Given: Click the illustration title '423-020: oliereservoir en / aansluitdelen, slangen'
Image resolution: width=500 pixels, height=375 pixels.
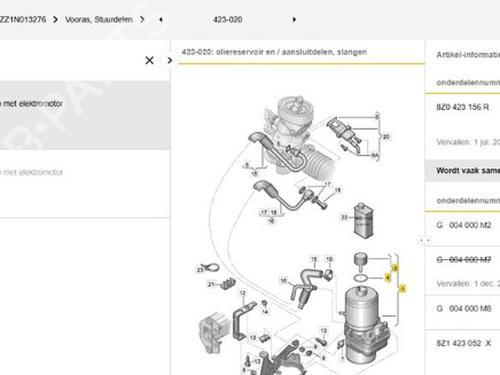Looking at the screenshot, I should pyautogui.click(x=274, y=52).
